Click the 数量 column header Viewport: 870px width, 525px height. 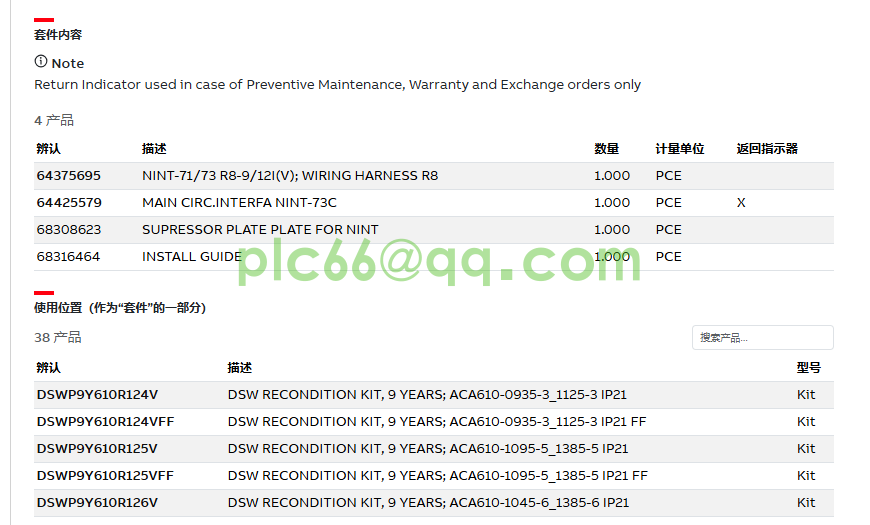pos(606,149)
